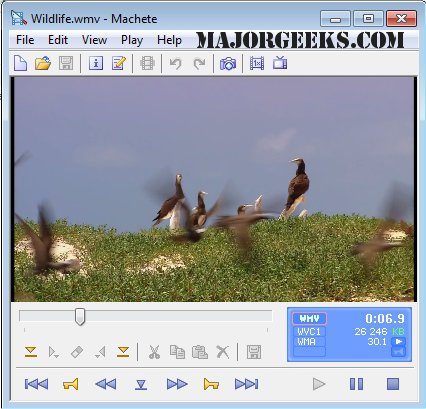Click the video preview area
Image resolution: width=426 pixels, height=409 pixels.
pyautogui.click(x=214, y=189)
